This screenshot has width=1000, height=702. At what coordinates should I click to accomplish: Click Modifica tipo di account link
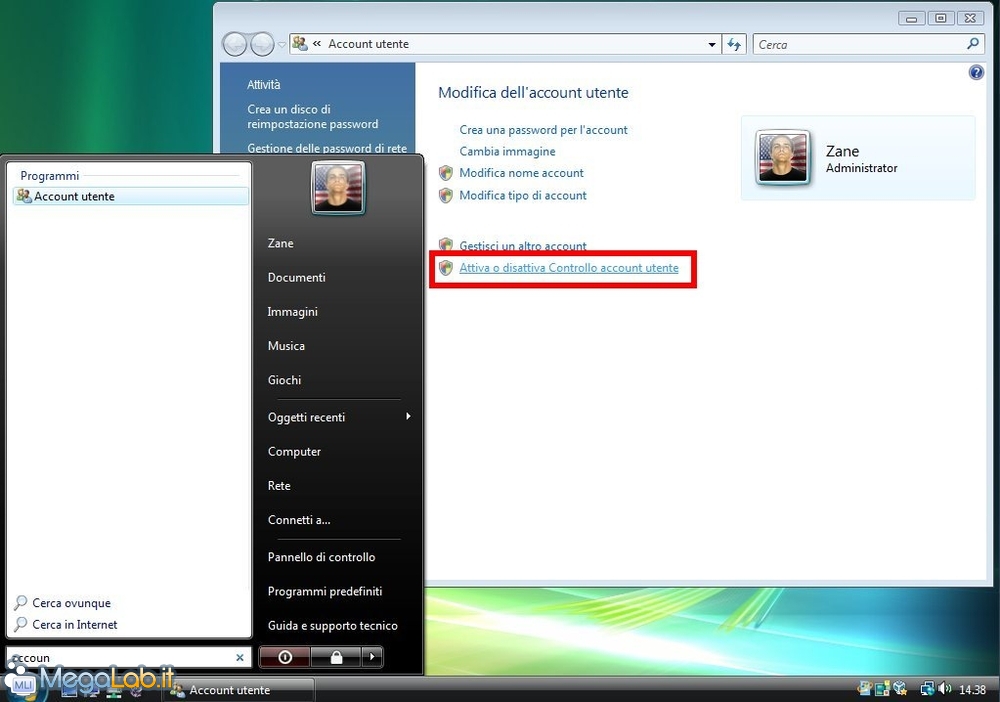point(522,195)
